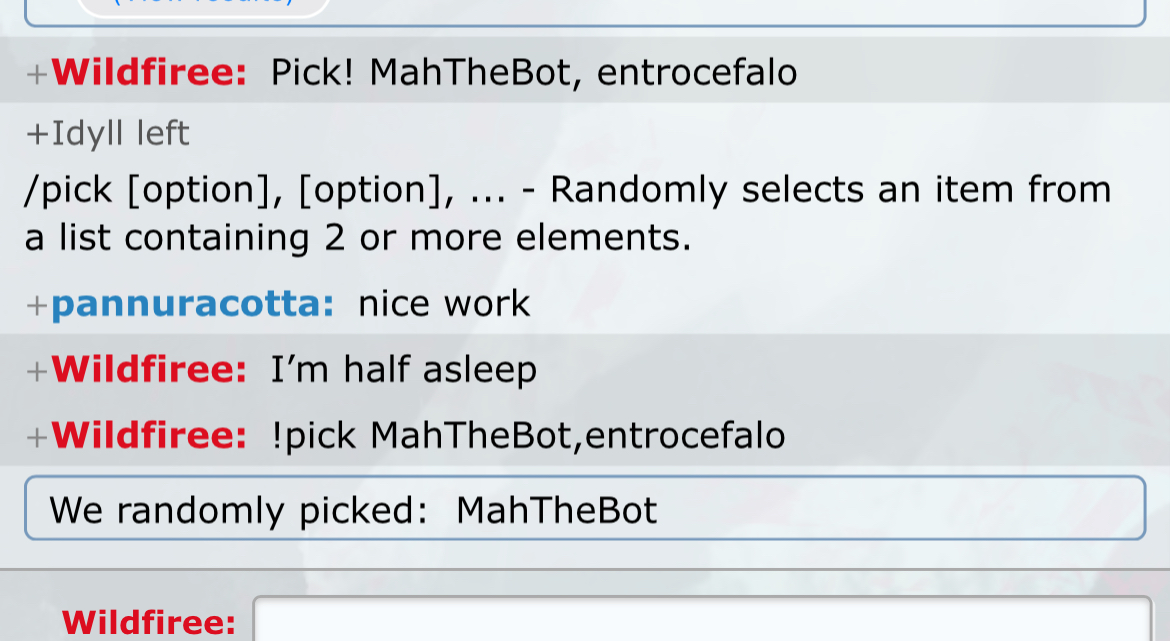Click the "Pick! MahTheBot, entrocefalo" message text
This screenshot has width=1170, height=641.
coord(534,73)
